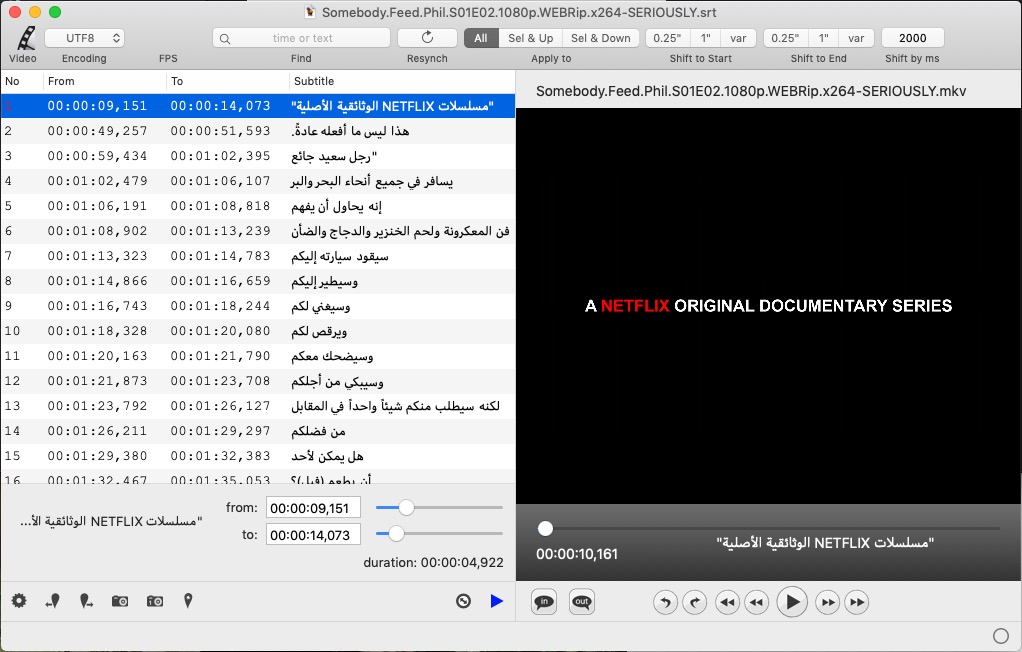Click 'var' under Shift to End
Viewport: 1022px width, 652px height.
(x=856, y=38)
